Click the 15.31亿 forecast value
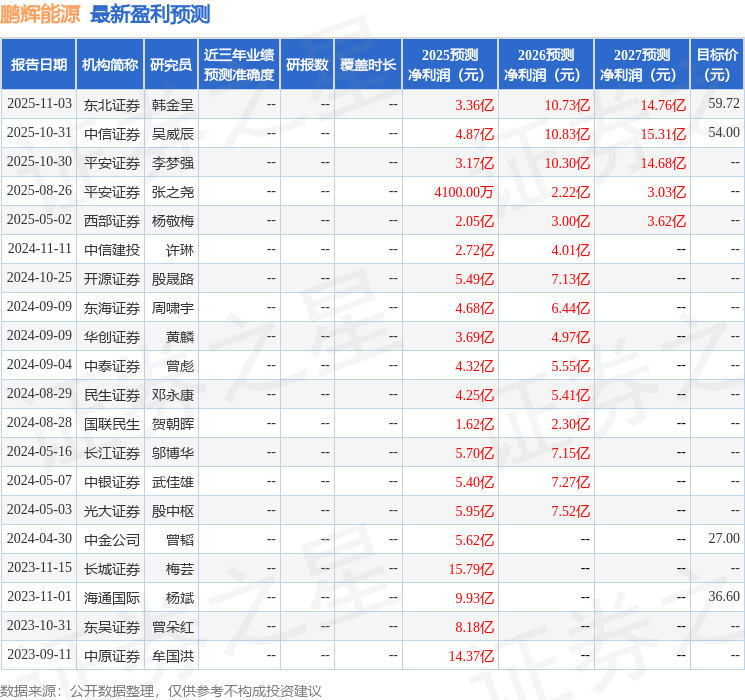Screen dimensions: 745x700 point(663,134)
